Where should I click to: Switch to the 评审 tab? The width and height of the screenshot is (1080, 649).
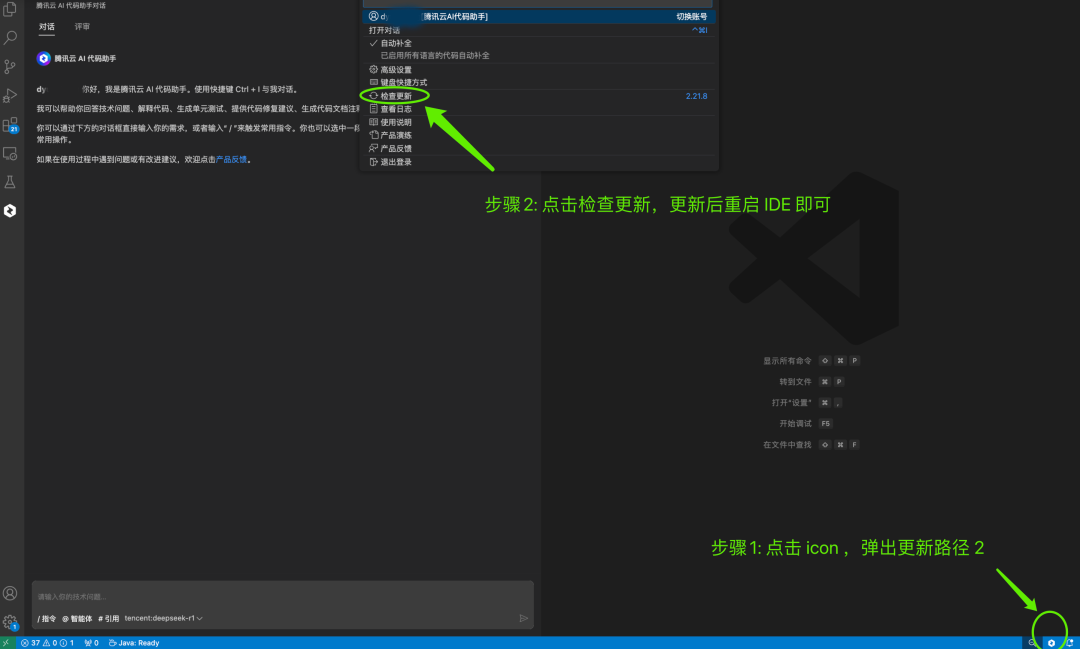(82, 27)
